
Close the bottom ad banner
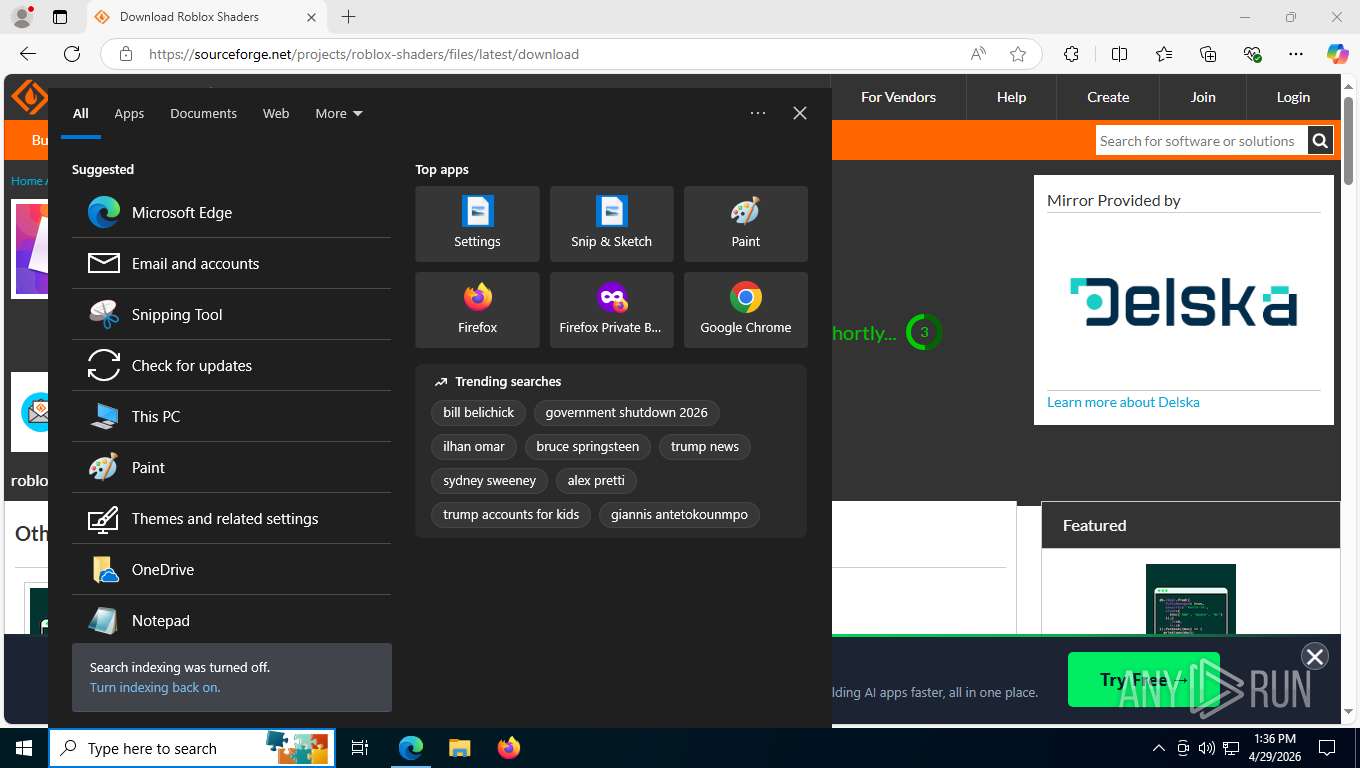click(x=1314, y=656)
